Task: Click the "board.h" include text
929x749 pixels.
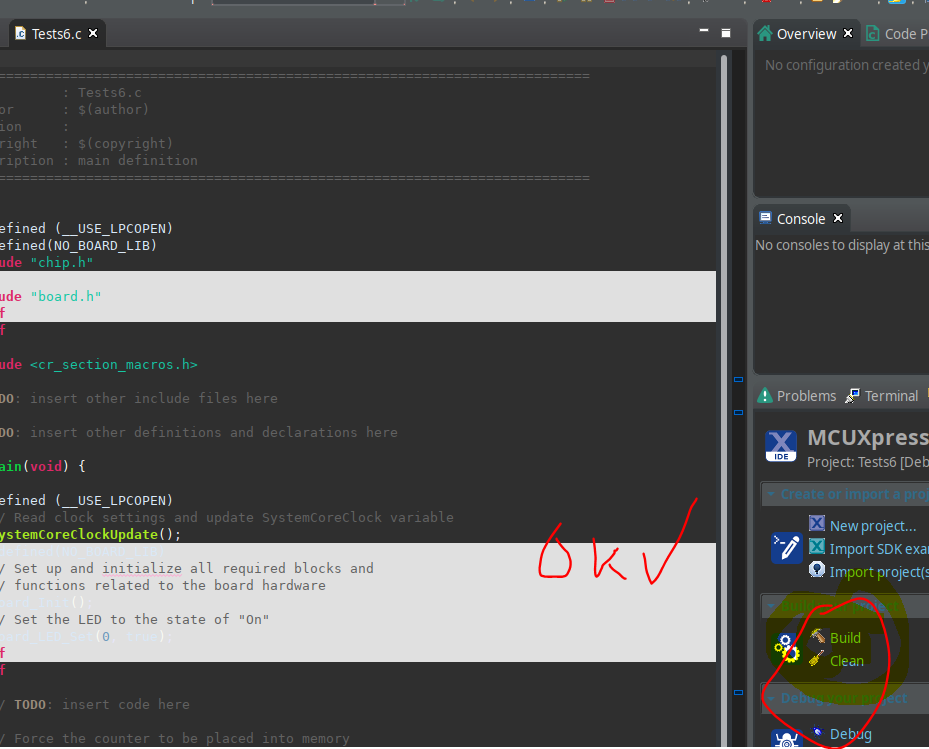Action: coord(66,296)
